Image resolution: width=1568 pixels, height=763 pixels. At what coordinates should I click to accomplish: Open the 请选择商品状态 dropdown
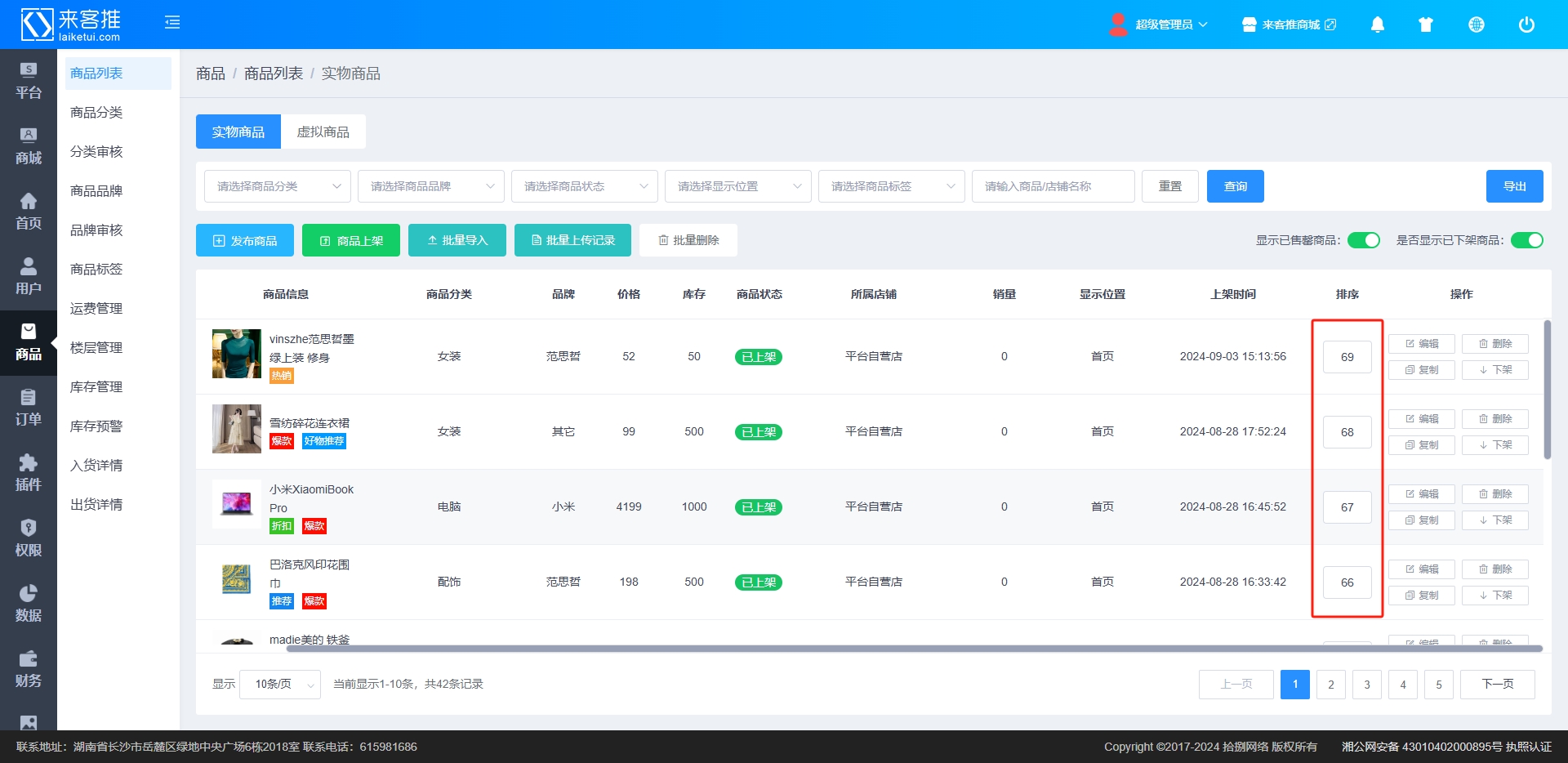(584, 186)
